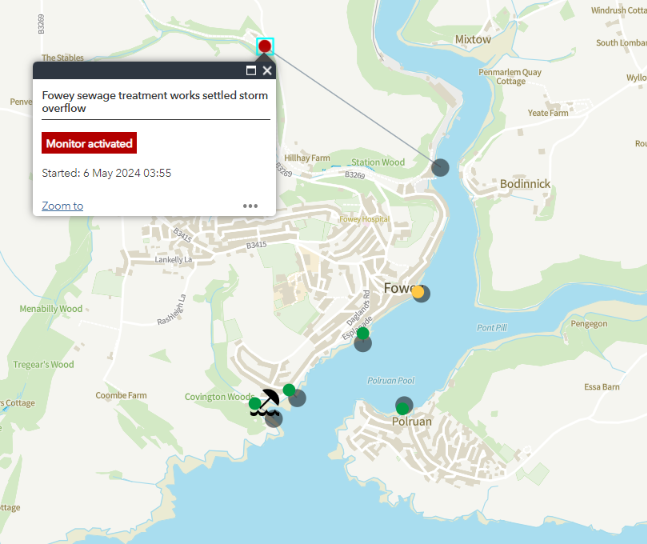Click the Monitor activated status badge
This screenshot has height=544, width=647.
point(89,143)
